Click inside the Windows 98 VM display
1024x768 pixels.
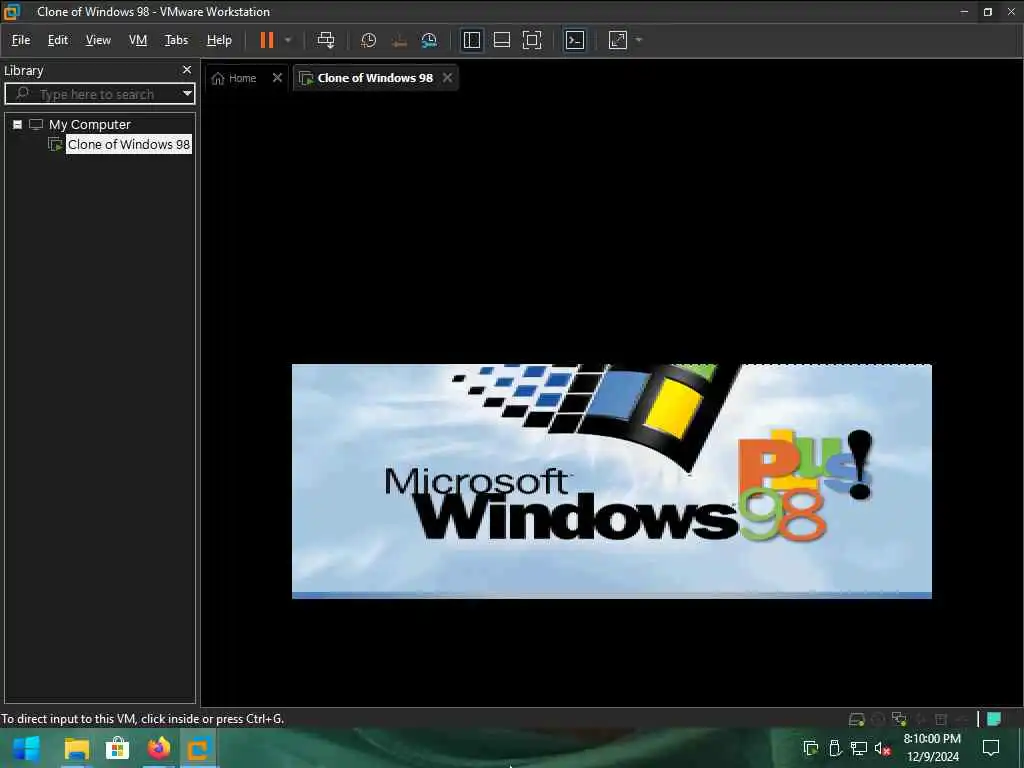click(x=611, y=481)
